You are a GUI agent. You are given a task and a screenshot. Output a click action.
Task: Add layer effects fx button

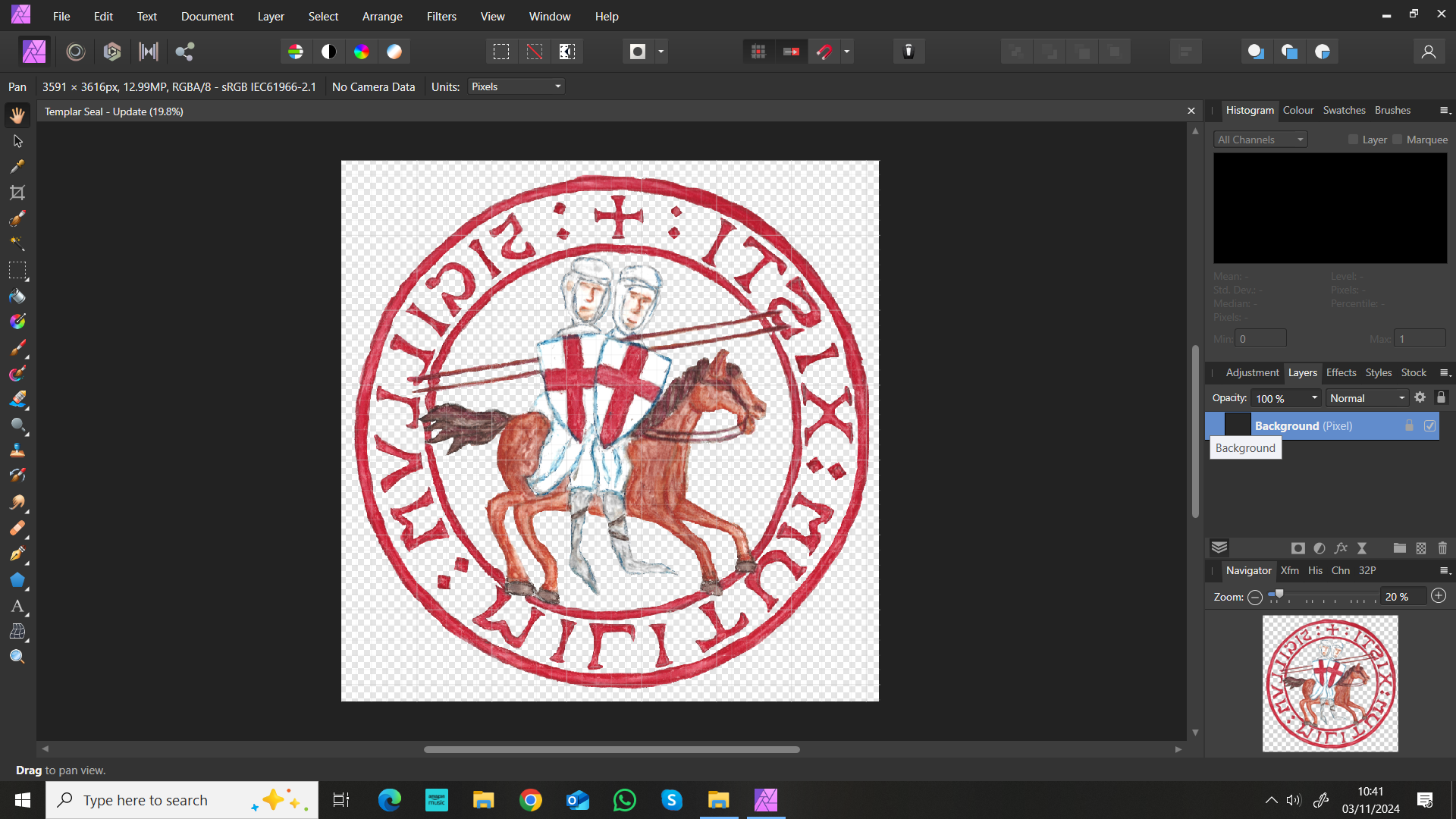[x=1341, y=548]
